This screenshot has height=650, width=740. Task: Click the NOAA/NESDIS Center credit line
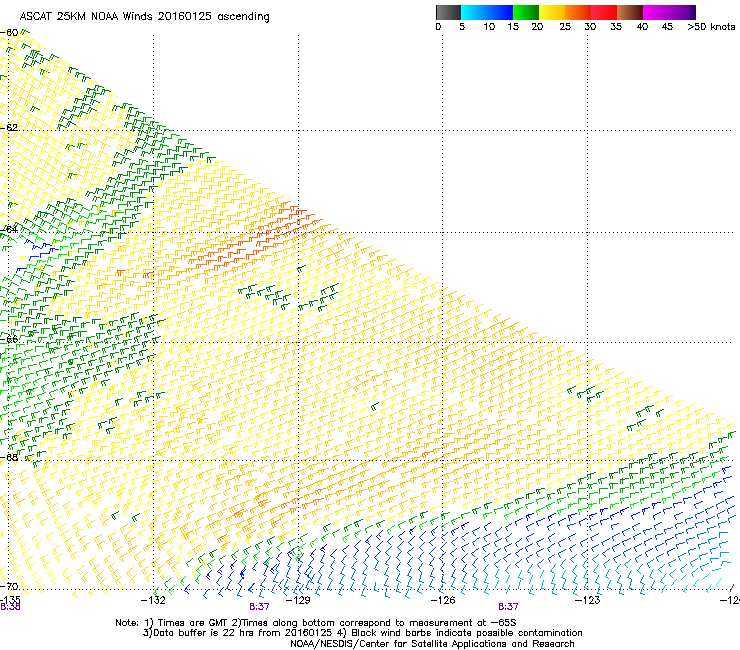[x=432, y=644]
